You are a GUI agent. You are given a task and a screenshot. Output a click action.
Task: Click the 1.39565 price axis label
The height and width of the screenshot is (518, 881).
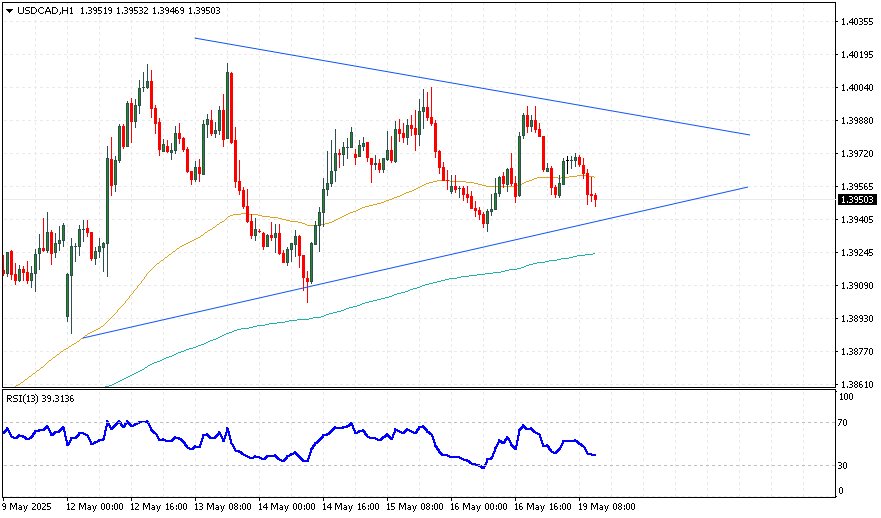click(857, 187)
